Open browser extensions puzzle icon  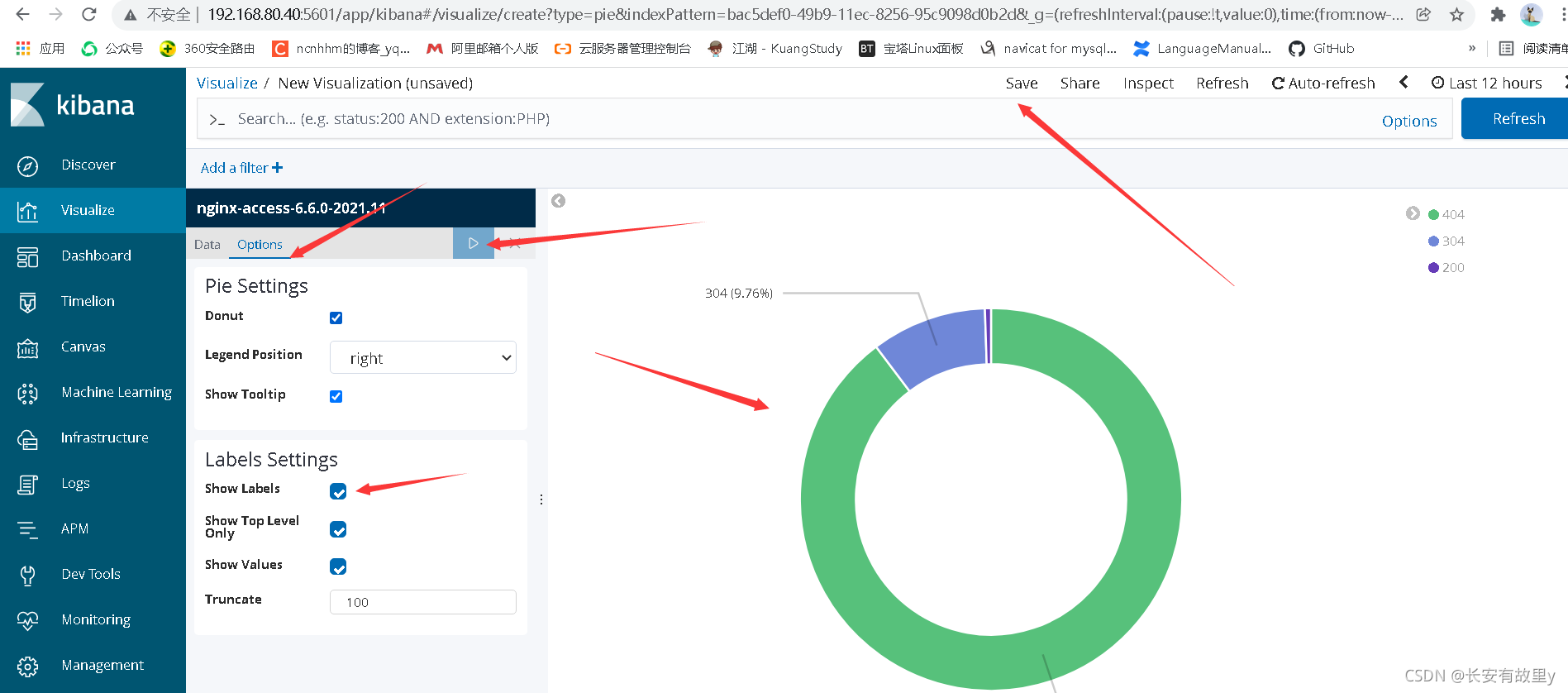[1498, 14]
